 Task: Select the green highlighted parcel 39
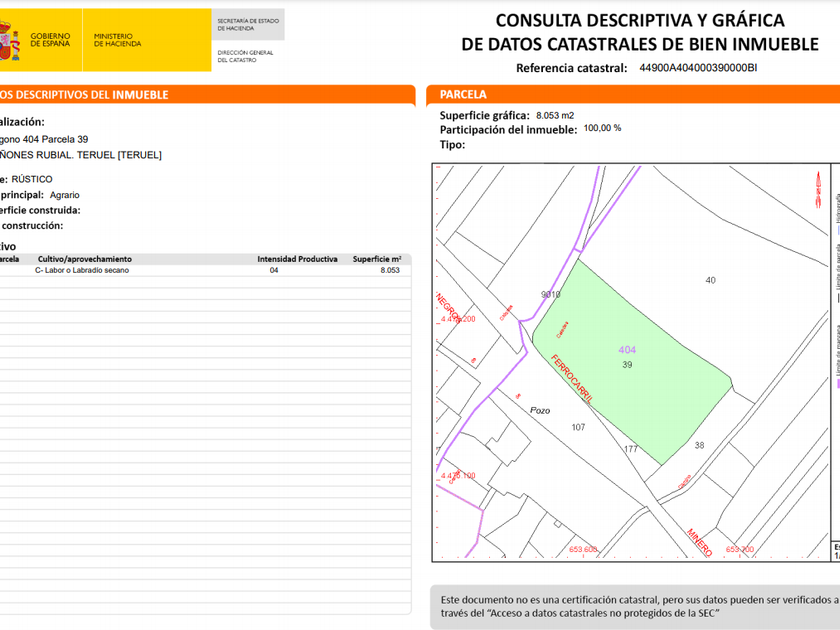(x=632, y=362)
